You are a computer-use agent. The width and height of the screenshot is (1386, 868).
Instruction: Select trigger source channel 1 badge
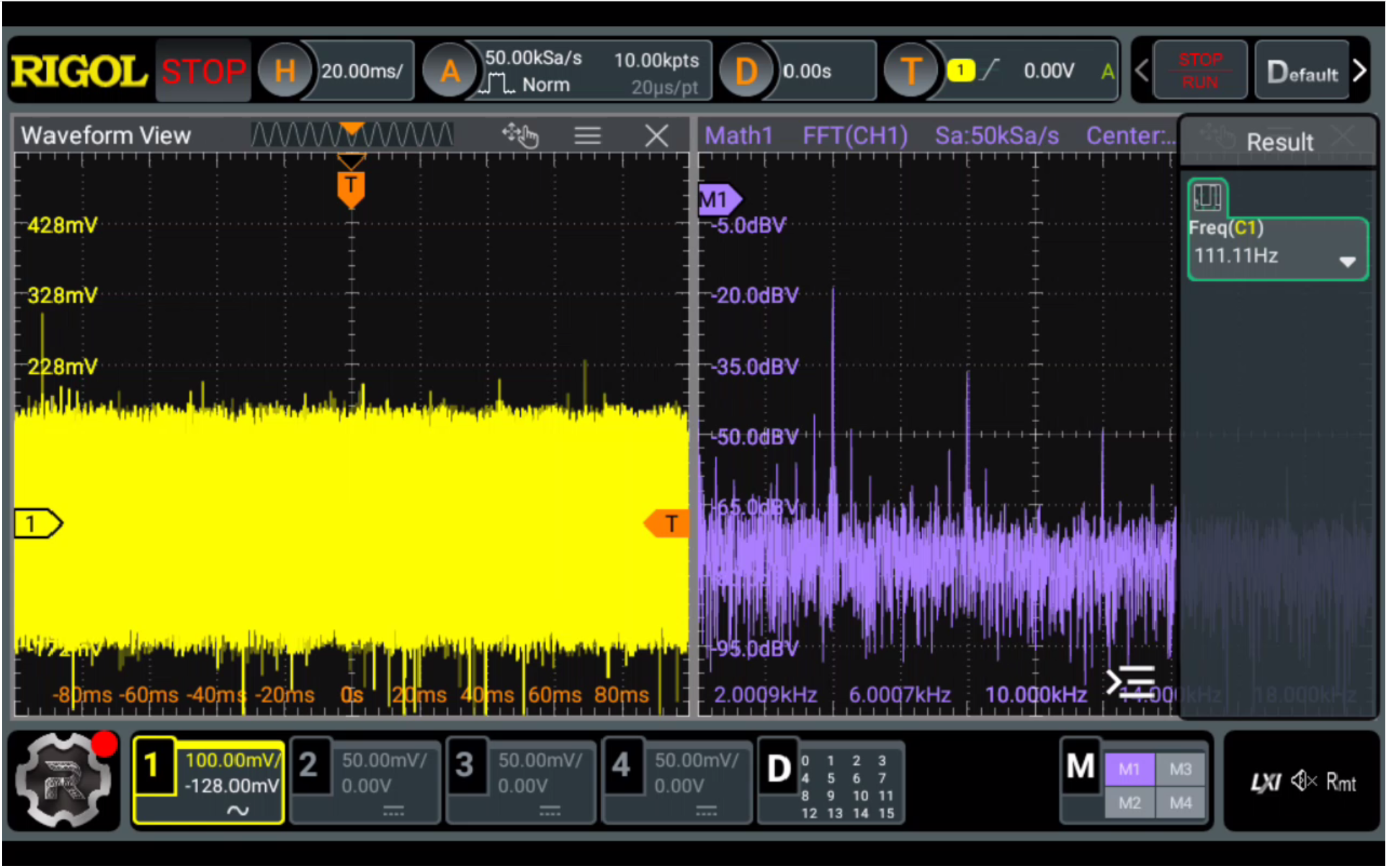[960, 70]
